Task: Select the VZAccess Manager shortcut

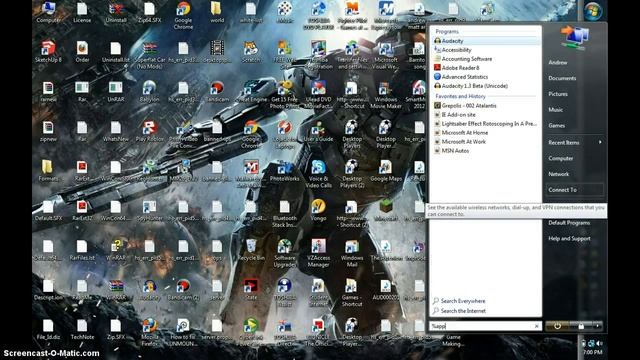Action: (x=318, y=253)
